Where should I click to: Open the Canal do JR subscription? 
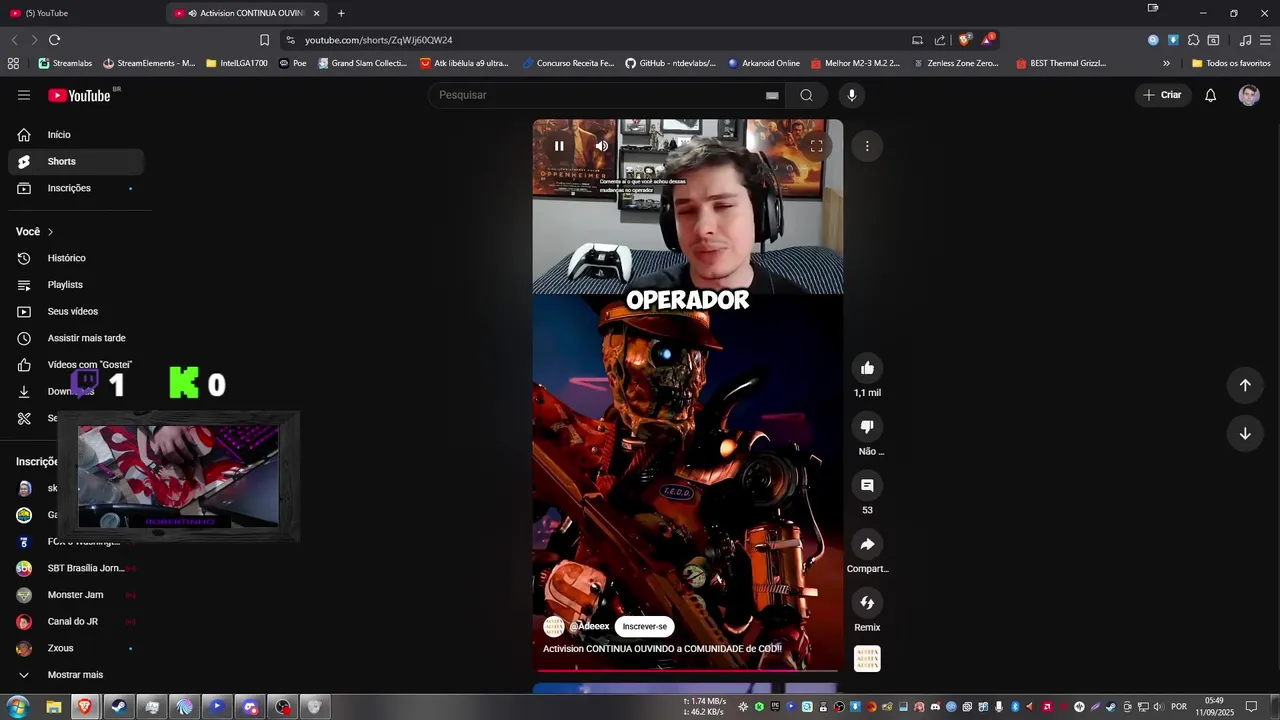point(76,621)
